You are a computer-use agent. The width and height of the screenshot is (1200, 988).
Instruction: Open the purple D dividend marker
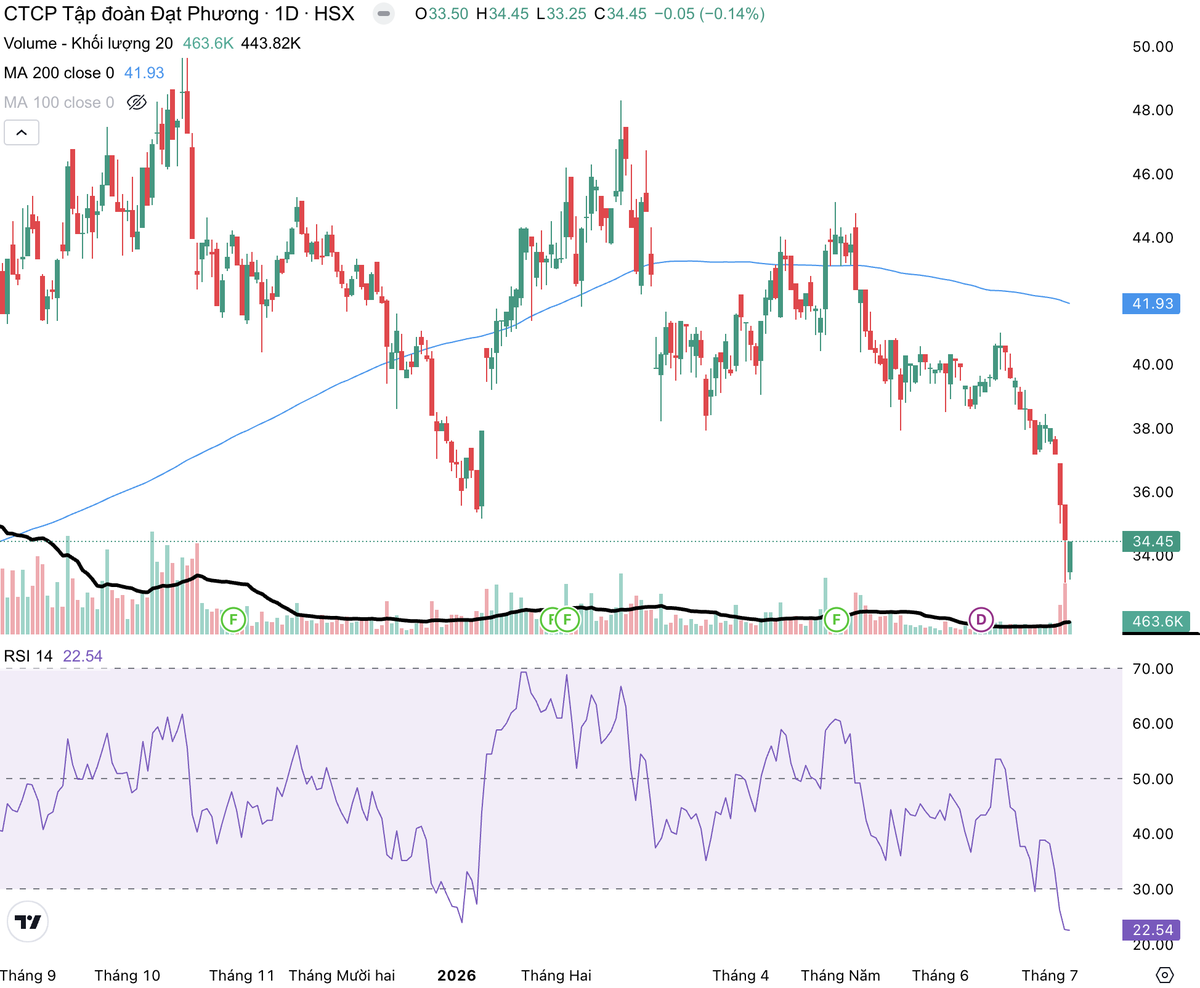click(981, 619)
